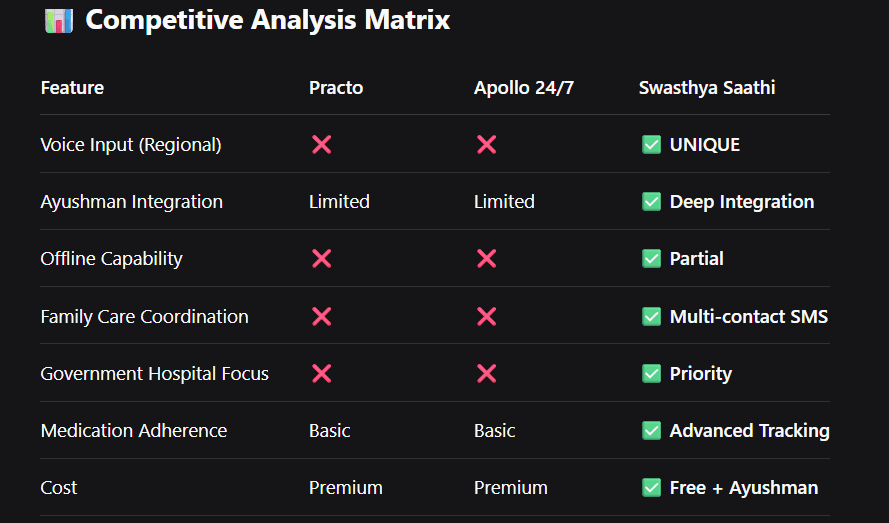Click Practo's red cross for Offline Capability
Viewport: 889px width, 523px height.
pos(321,259)
